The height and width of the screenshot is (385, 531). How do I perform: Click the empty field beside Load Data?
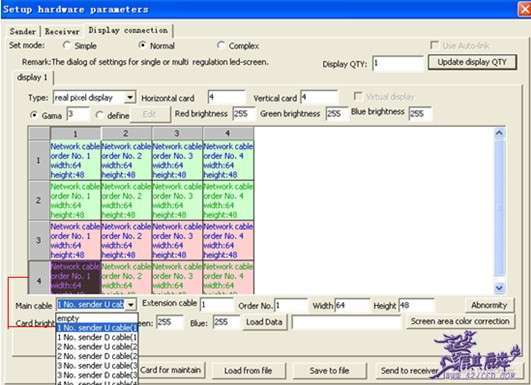click(346, 322)
